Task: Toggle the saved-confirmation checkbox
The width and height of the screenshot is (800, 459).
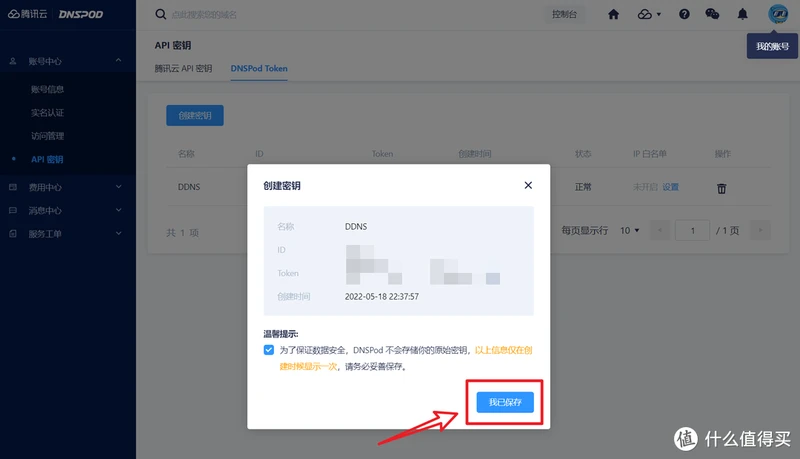Action: (269, 350)
